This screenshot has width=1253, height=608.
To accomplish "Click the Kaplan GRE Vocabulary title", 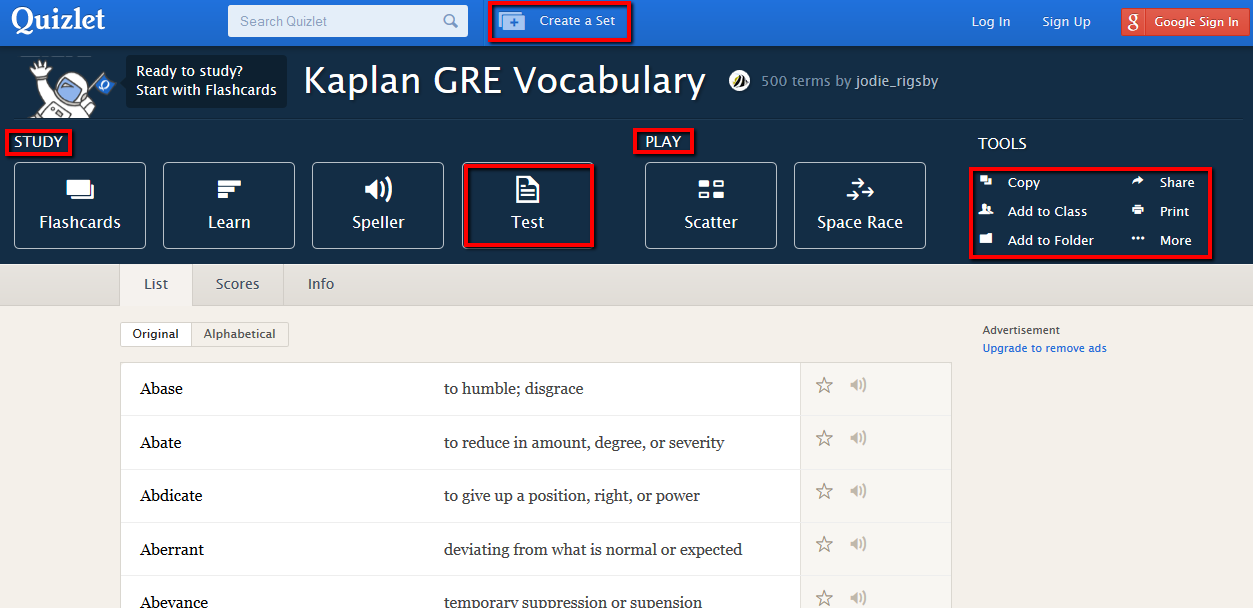I will pos(504,81).
